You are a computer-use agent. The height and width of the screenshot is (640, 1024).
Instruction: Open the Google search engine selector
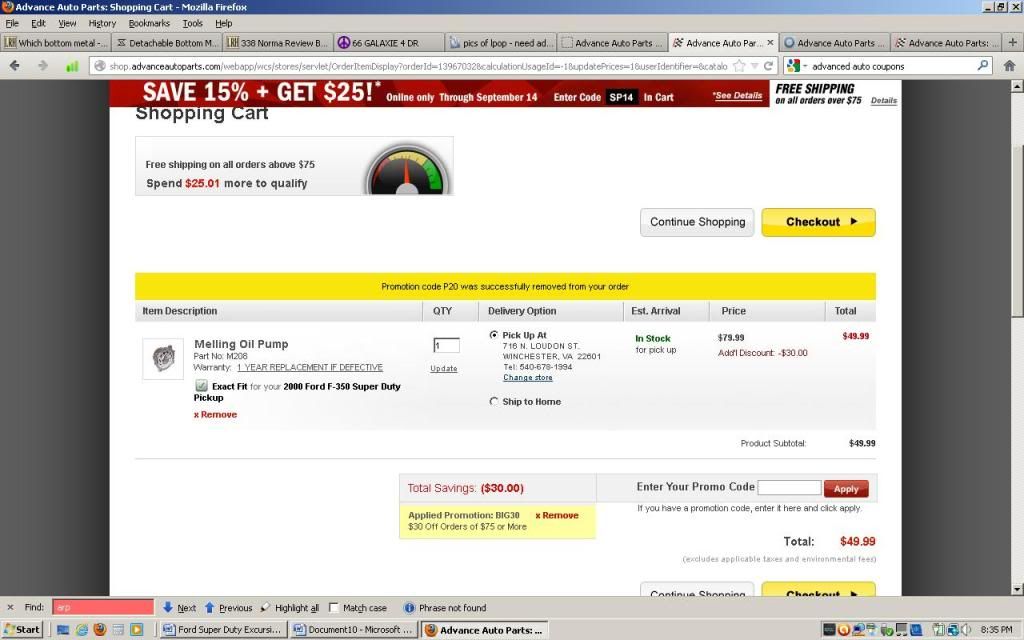point(797,66)
